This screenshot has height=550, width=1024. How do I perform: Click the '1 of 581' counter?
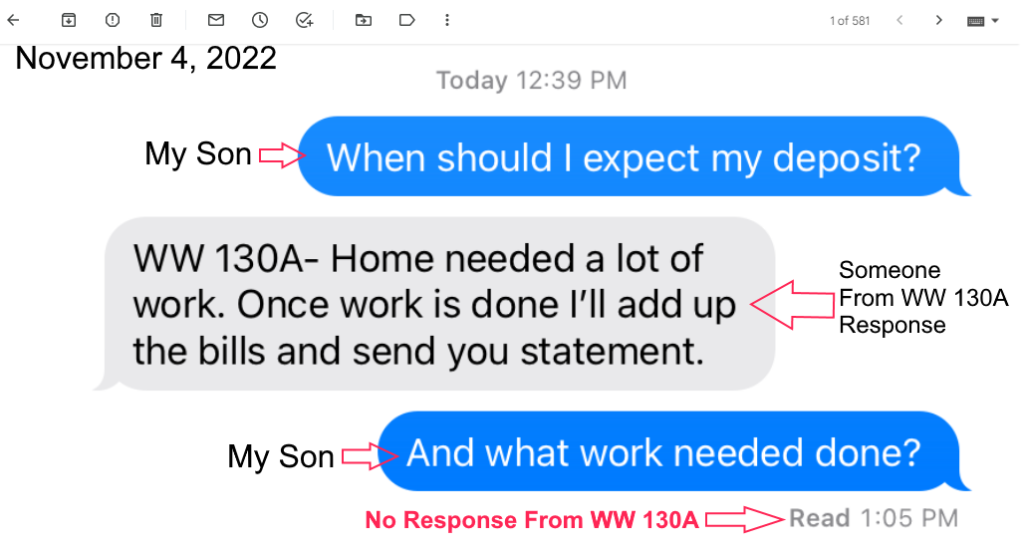coord(850,21)
